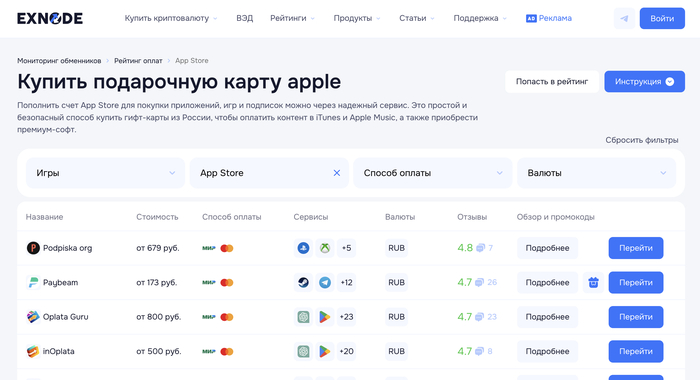Navigate to Рейтинг оплат breadcrumb
This screenshot has height=380, width=700.
click(x=138, y=61)
